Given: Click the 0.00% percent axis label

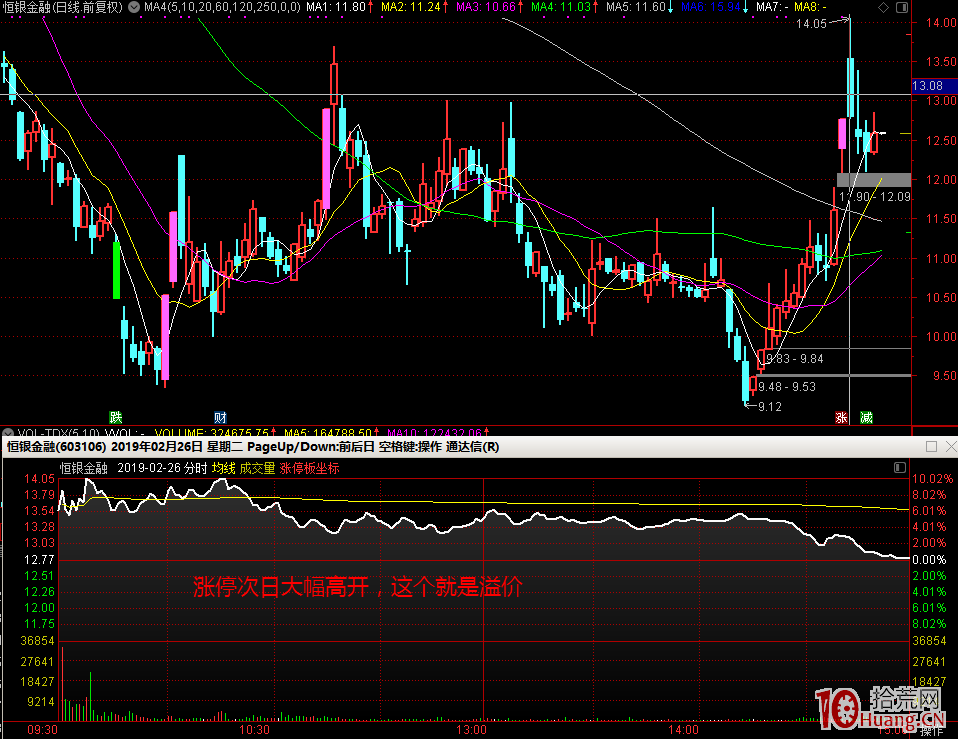Looking at the screenshot, I should (x=929, y=559).
